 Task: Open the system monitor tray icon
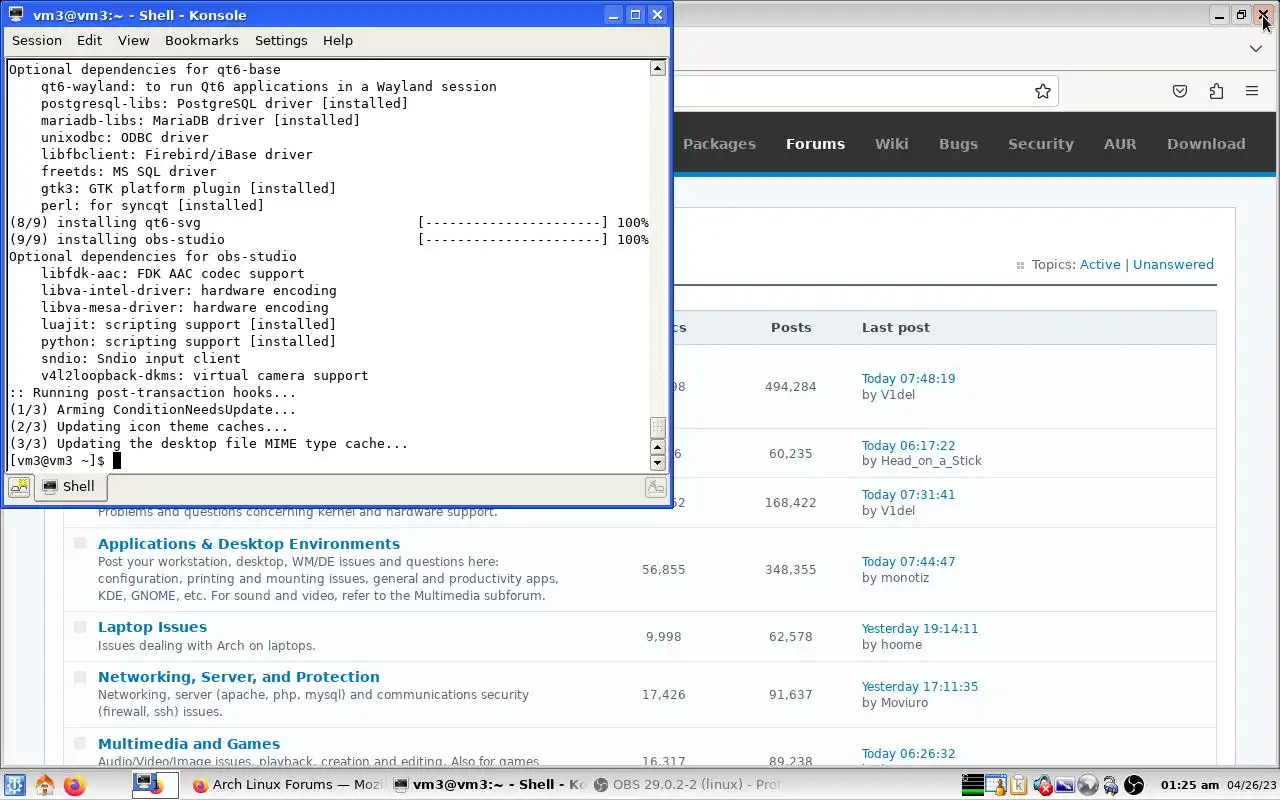[x=973, y=785]
